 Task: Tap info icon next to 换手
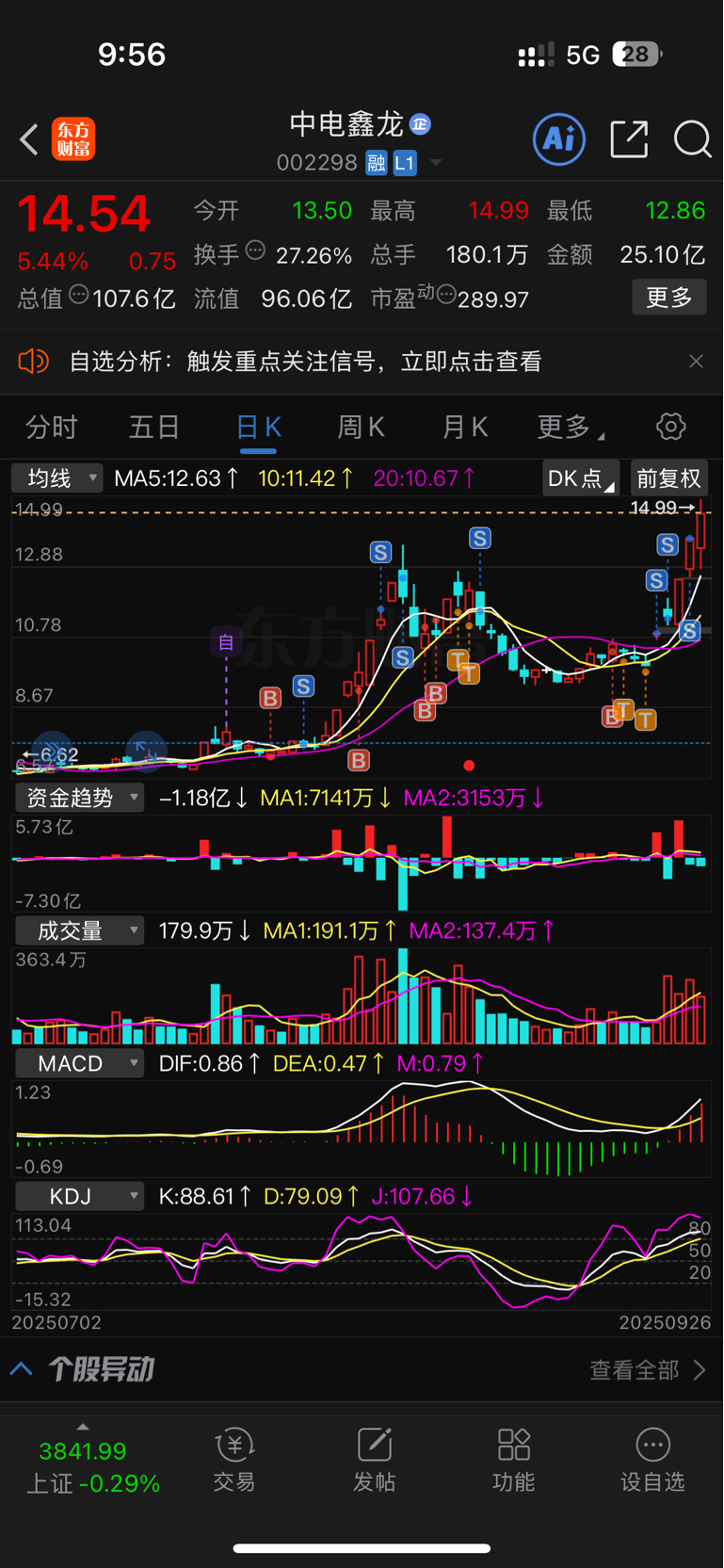255,251
